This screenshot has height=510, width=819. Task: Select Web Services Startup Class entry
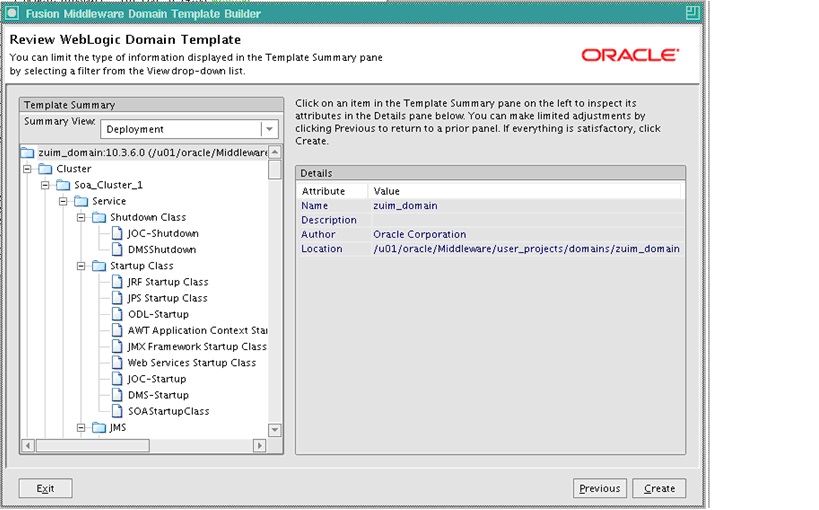tap(192, 363)
